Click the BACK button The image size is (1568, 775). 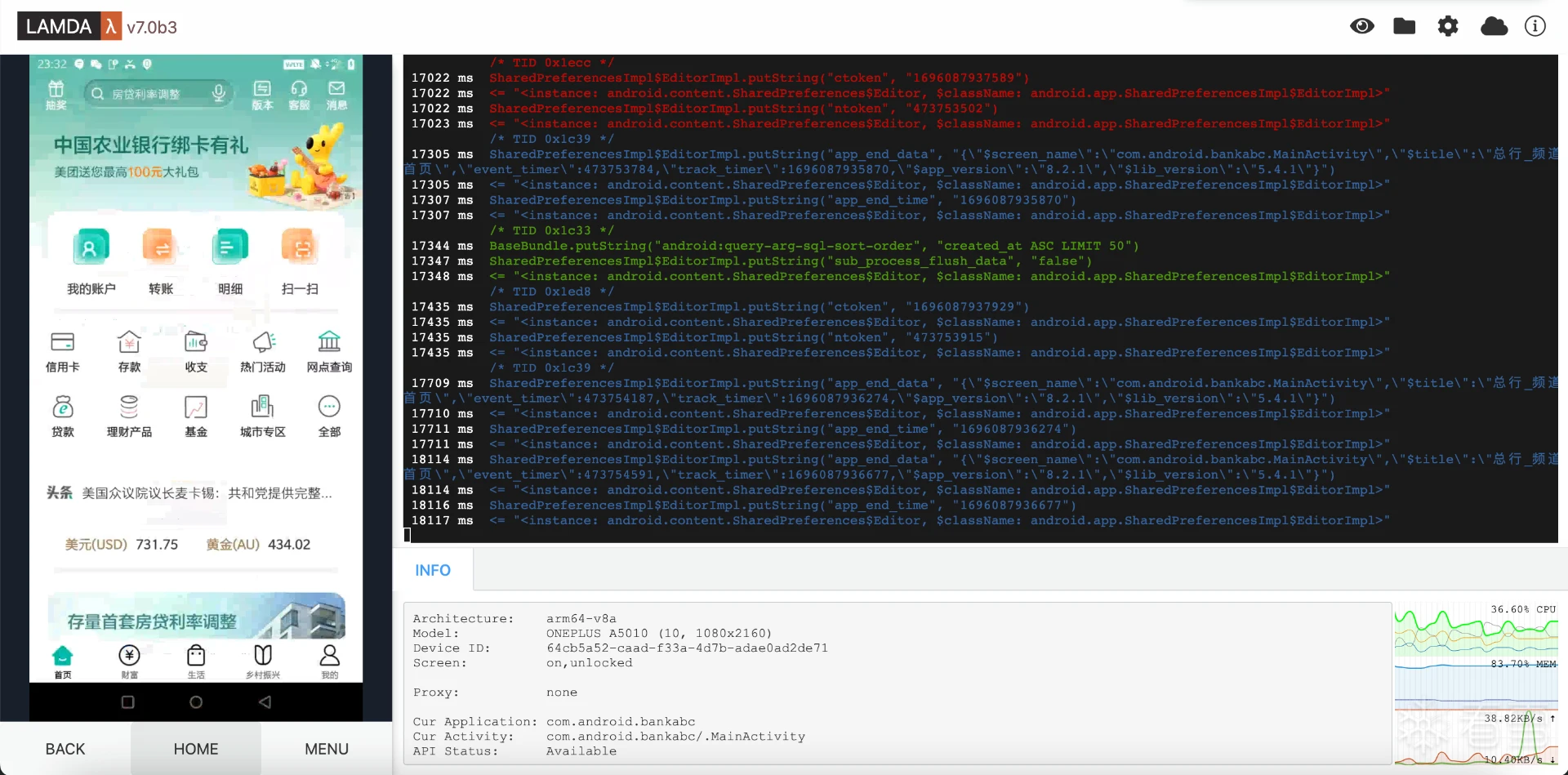pos(65,749)
